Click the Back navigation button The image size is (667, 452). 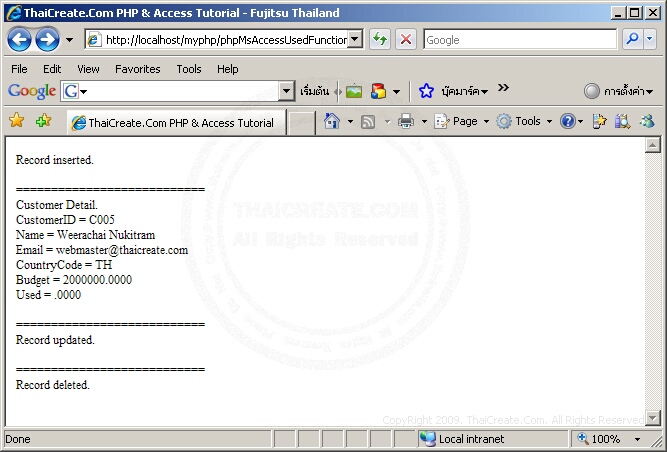[x=19, y=40]
